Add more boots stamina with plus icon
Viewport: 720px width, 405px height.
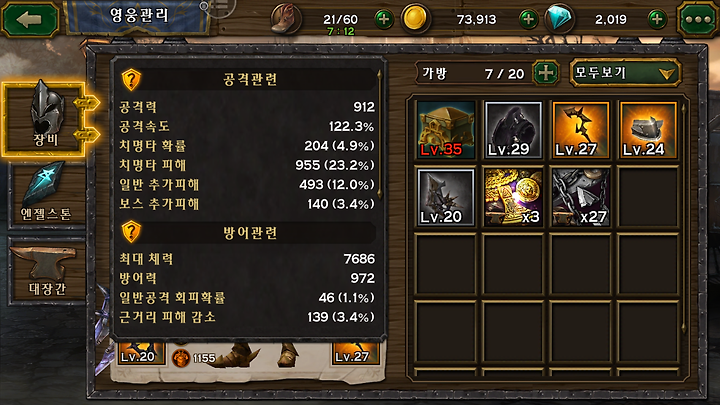click(384, 19)
